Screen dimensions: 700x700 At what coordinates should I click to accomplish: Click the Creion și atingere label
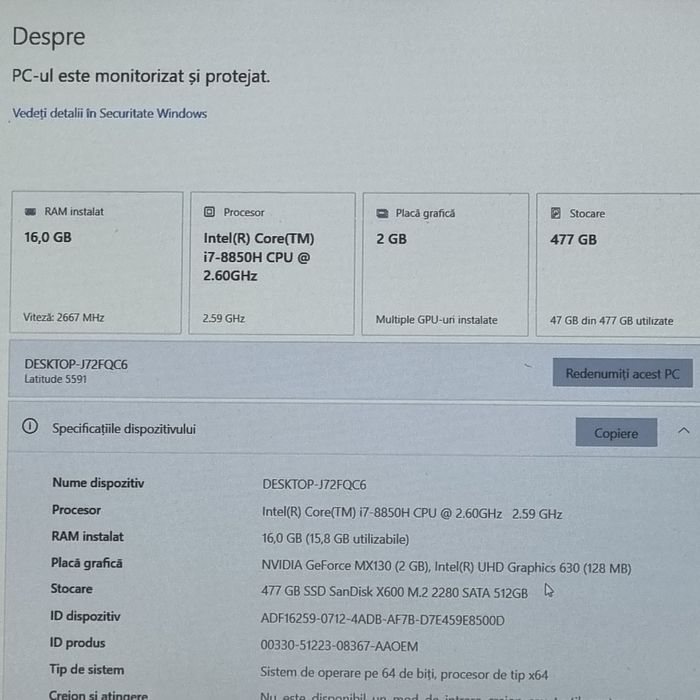pyautogui.click(x=98, y=695)
